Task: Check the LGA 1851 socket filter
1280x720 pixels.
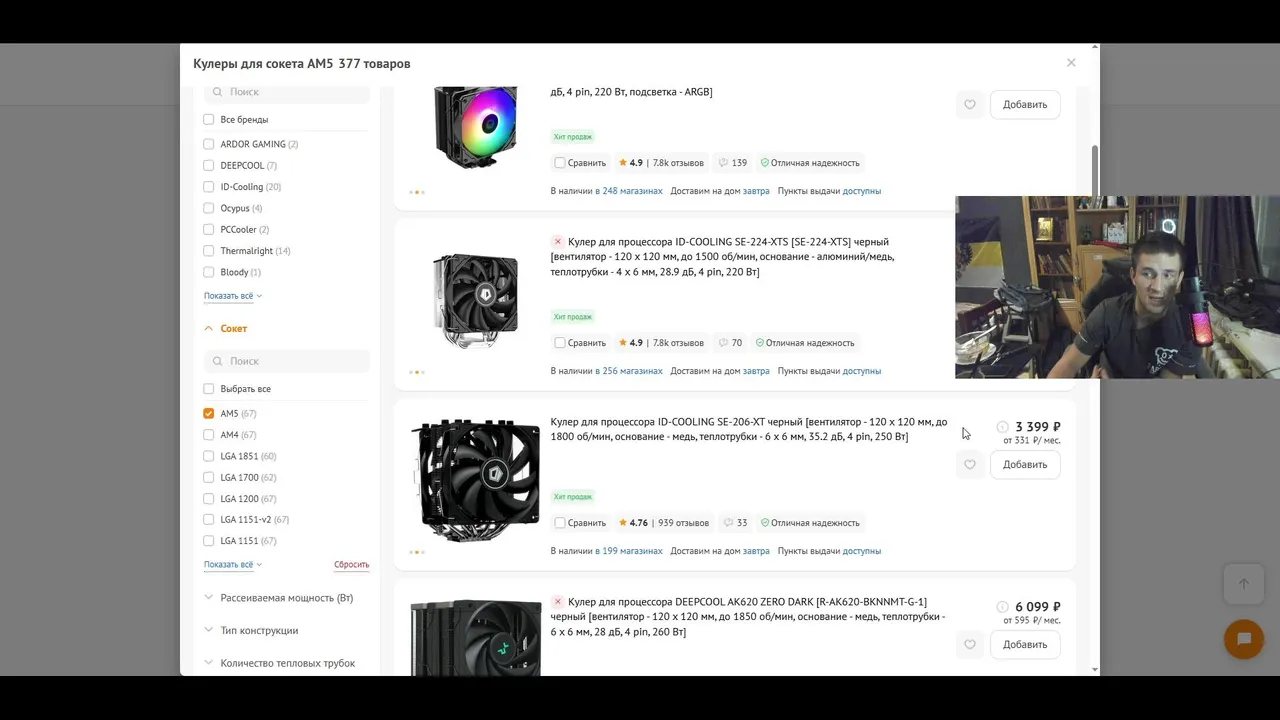Action: pos(209,456)
